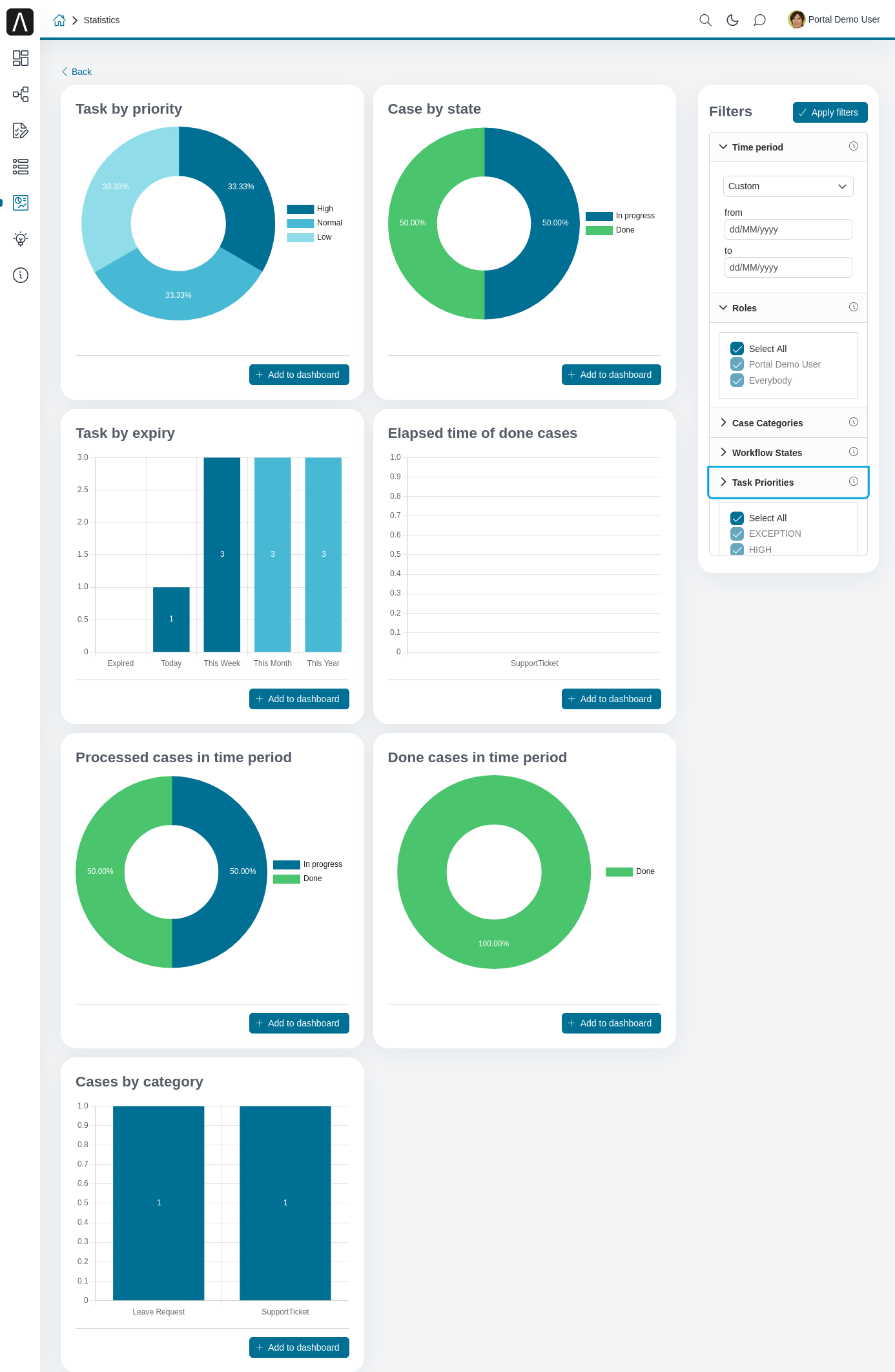
Task: Open the processes icon in sidebar
Action: [21, 94]
